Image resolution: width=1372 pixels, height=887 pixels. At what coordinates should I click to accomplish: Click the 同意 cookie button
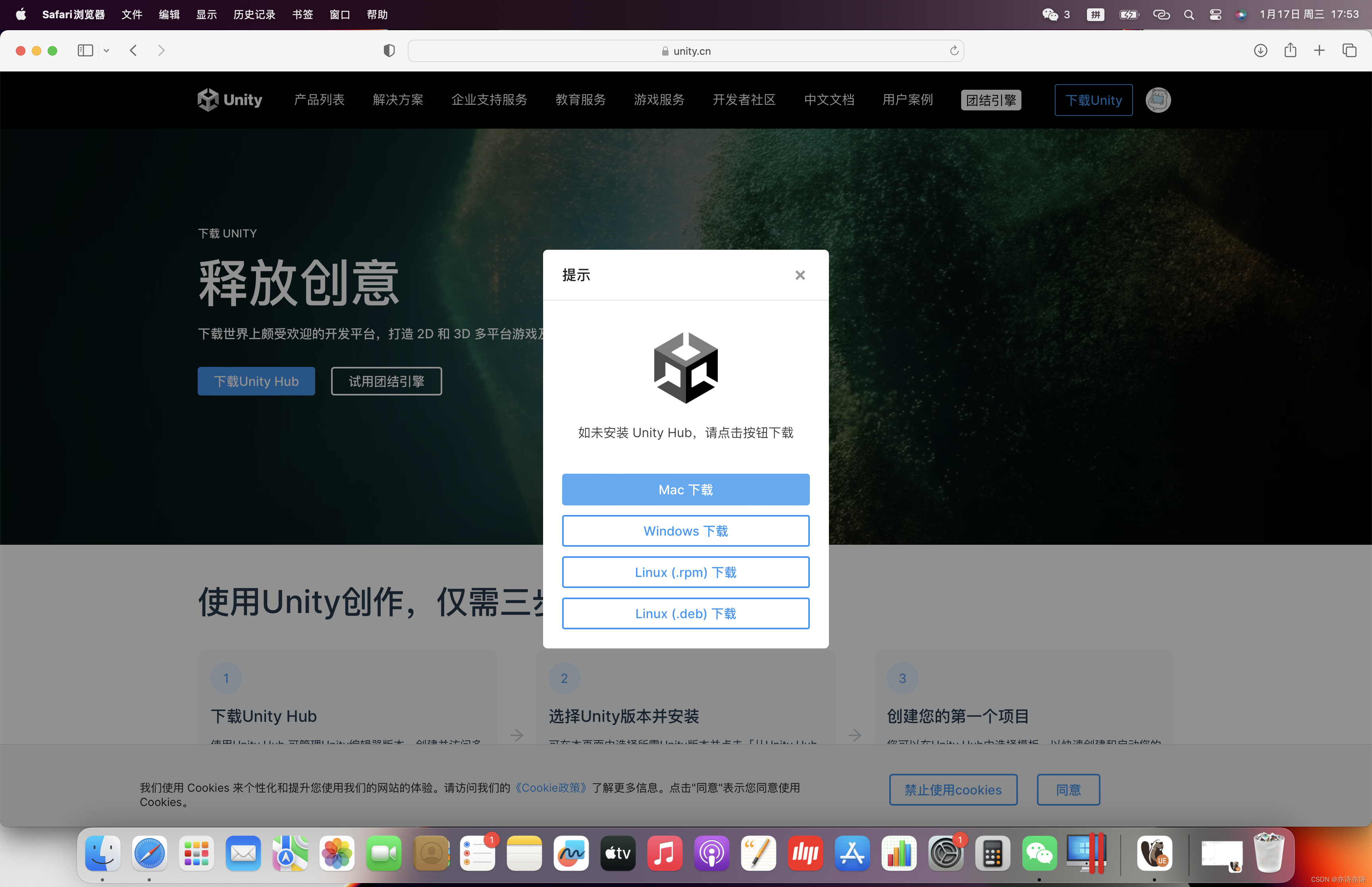1068,790
